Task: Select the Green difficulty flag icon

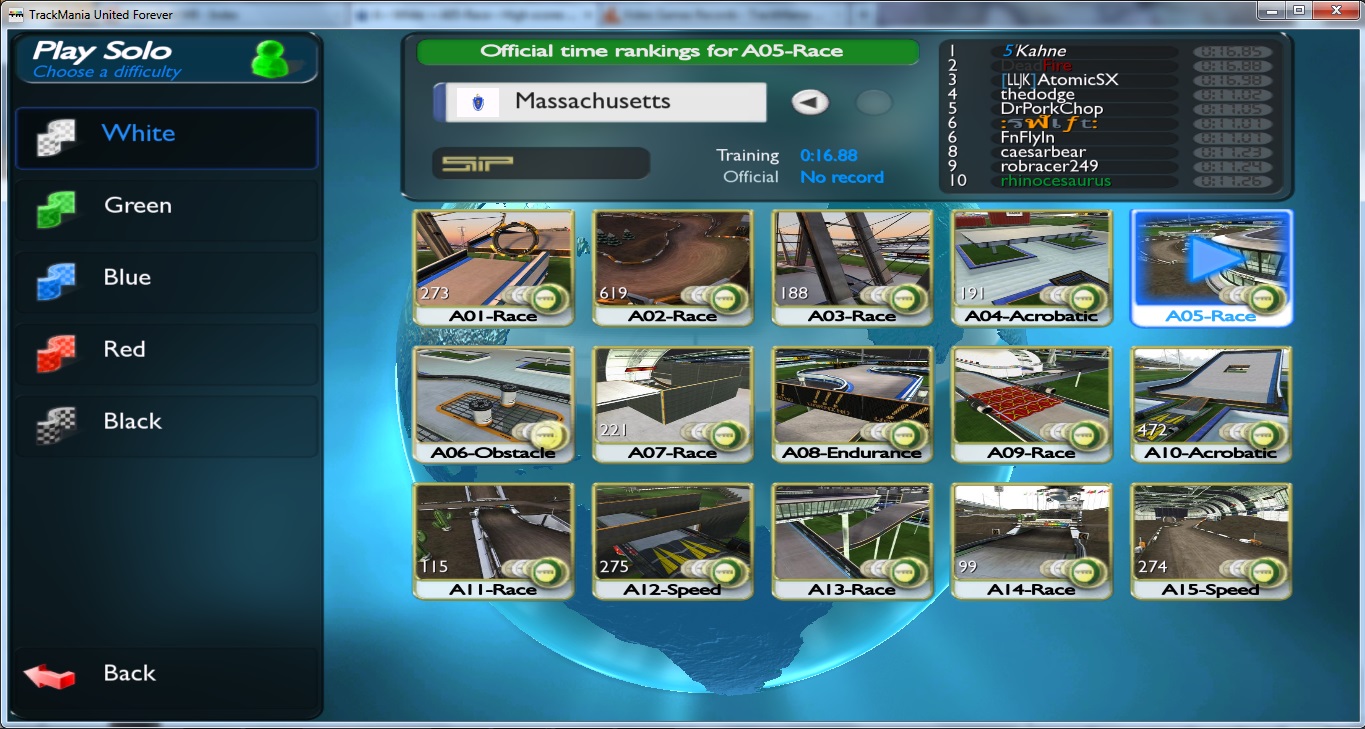Action: (56, 210)
